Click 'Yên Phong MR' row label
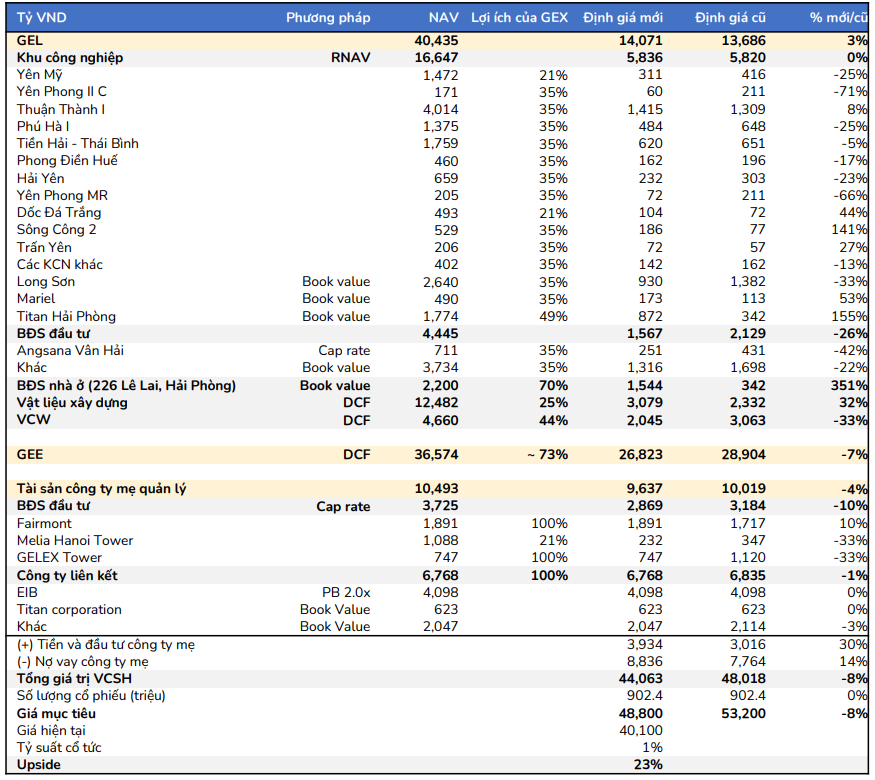Screen dimensions: 875x780 (62, 195)
